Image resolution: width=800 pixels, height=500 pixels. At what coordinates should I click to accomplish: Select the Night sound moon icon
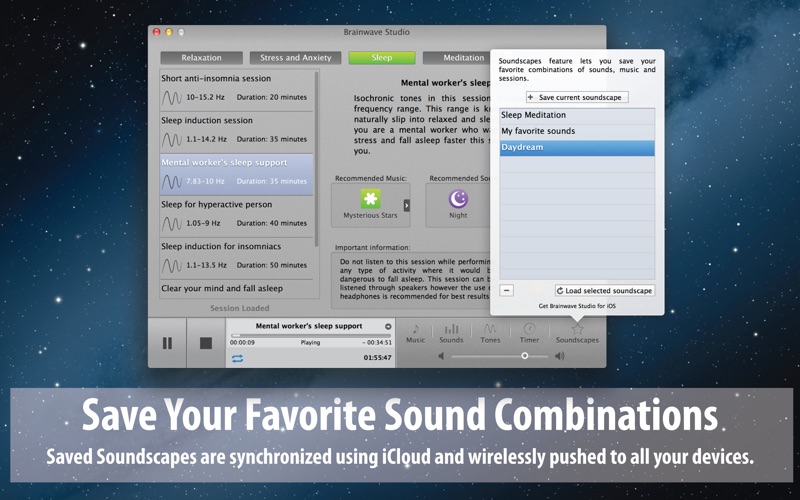click(x=458, y=198)
